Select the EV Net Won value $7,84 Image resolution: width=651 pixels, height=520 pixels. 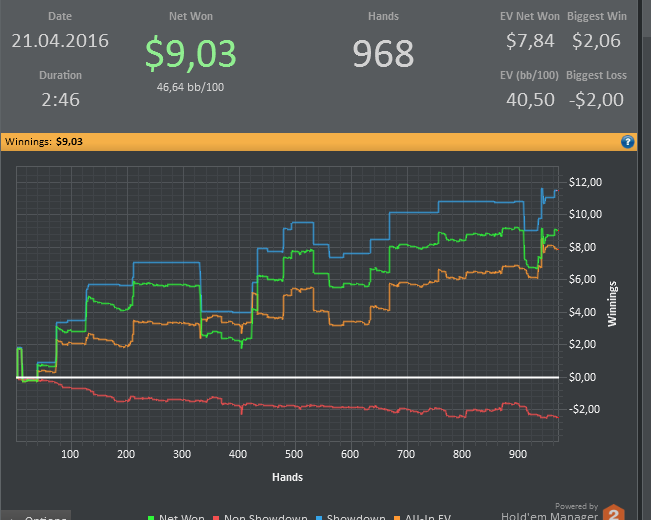tap(530, 41)
